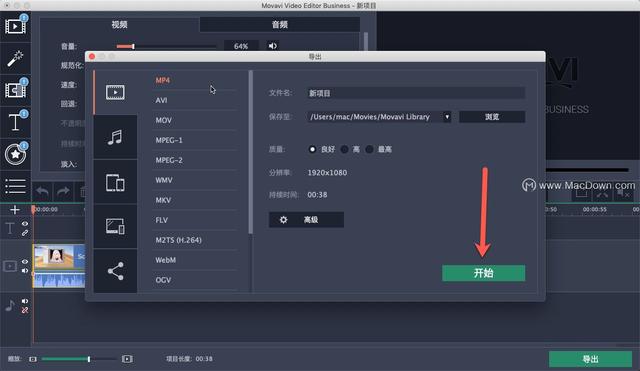
Task: Click the red playhead marker at 00:00:00
Action: tap(33, 209)
